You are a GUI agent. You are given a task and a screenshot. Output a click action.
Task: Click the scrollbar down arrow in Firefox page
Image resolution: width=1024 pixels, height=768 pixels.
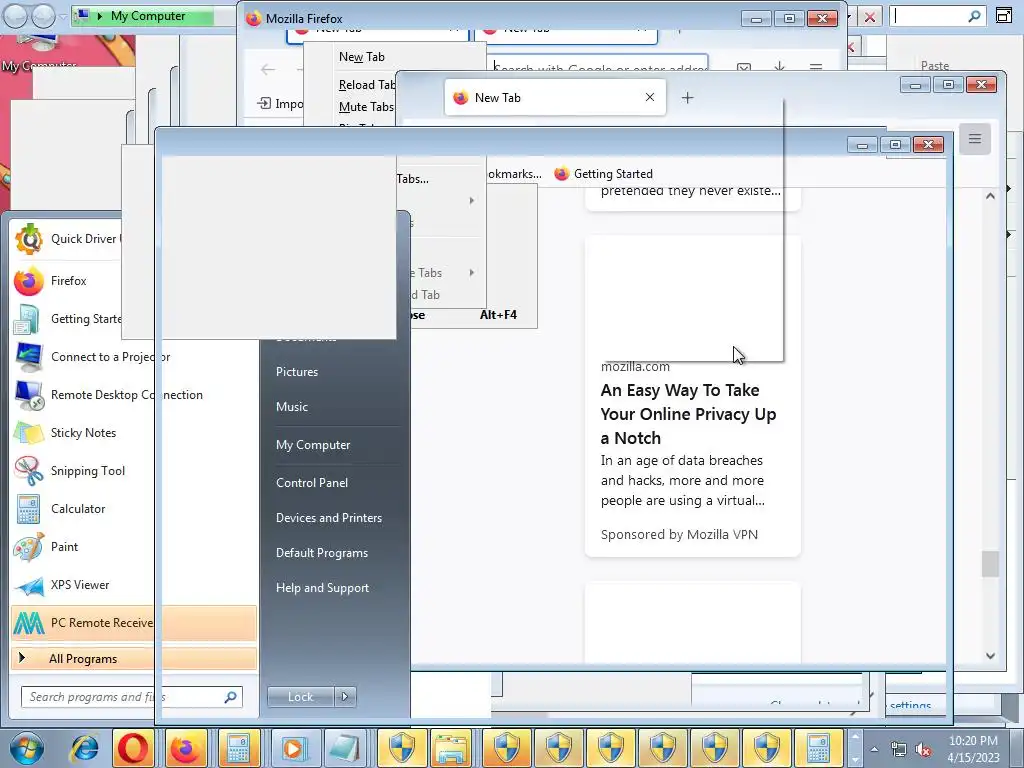[x=990, y=656]
